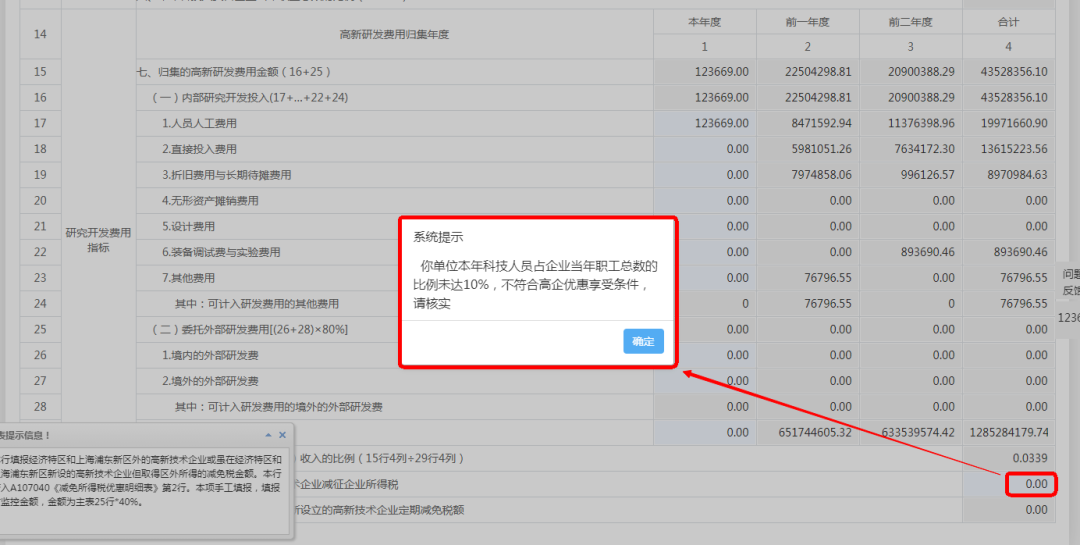Viewport: 1080px width, 545px height.
Task: Click row 18 prior-year value 5981051.26
Action: point(807,149)
